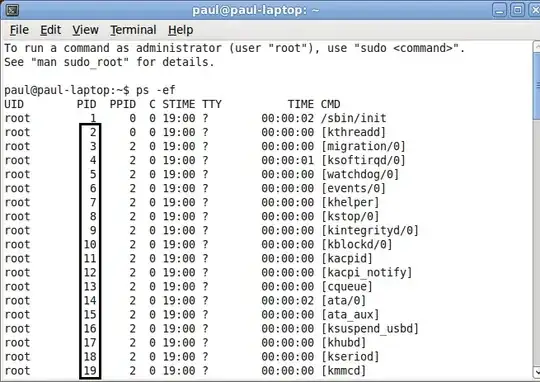Screen dimensions: 540x382
Task: Close the terminal window
Action: [534, 10]
